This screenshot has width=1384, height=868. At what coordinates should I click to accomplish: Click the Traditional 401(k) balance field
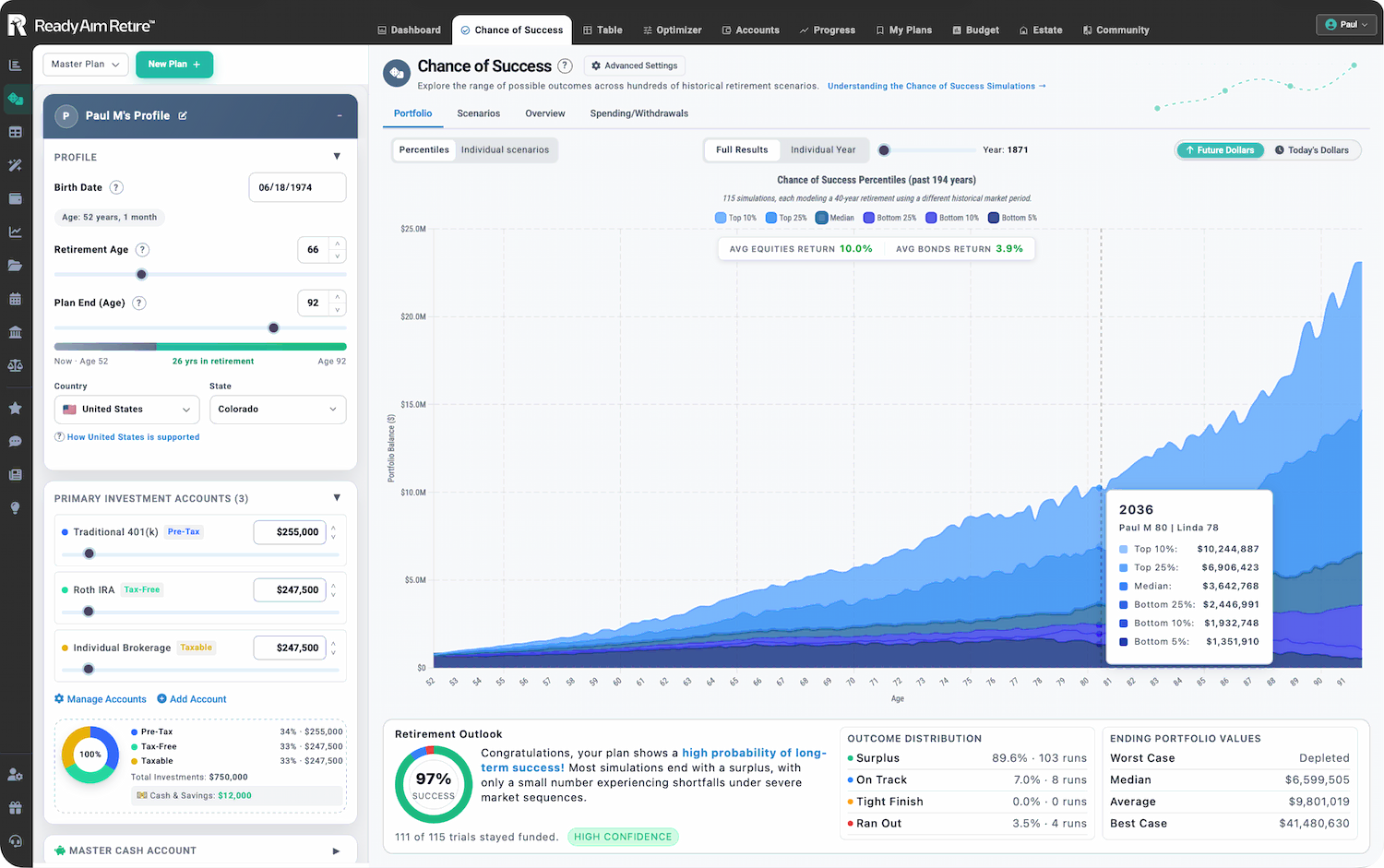tap(290, 532)
